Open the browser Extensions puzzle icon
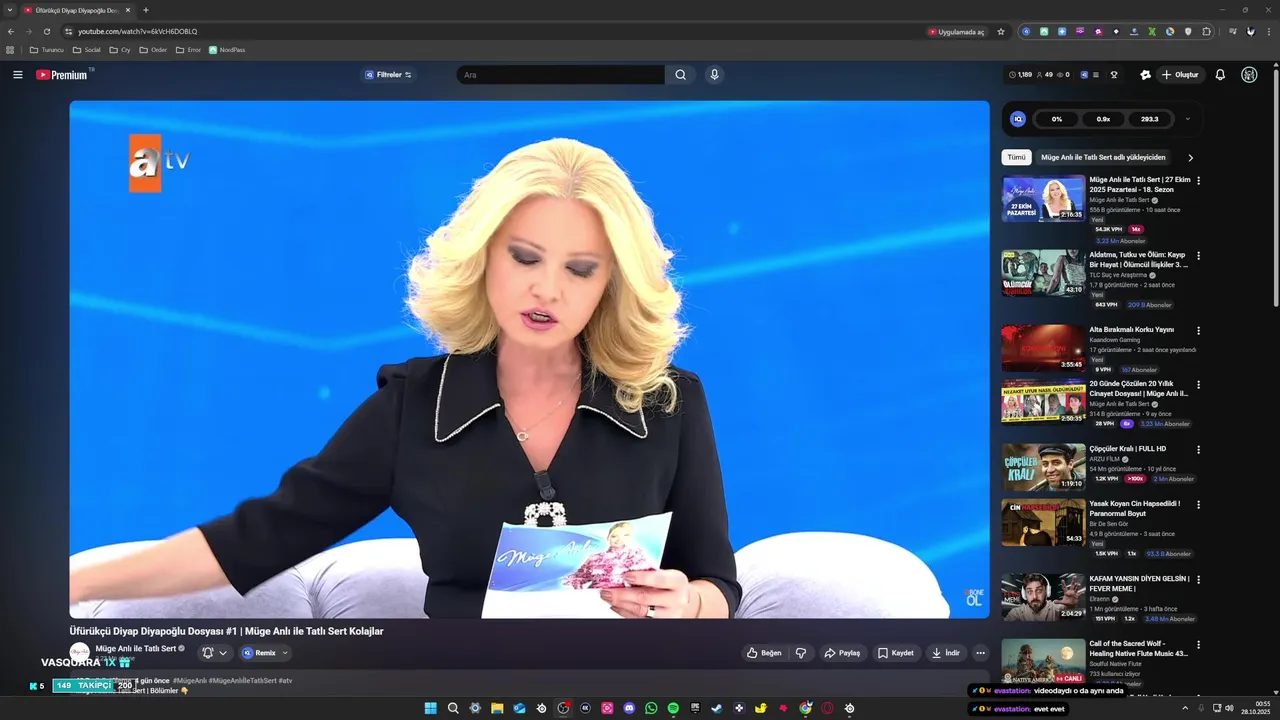Image resolution: width=1280 pixels, height=720 pixels. [1206, 32]
